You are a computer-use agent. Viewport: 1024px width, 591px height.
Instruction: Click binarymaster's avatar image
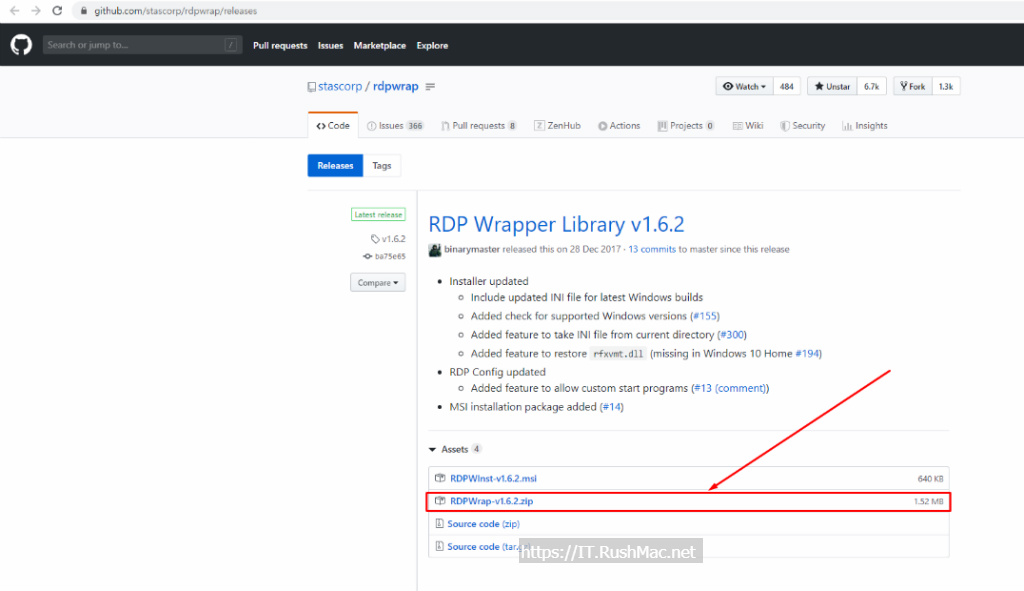(x=435, y=250)
